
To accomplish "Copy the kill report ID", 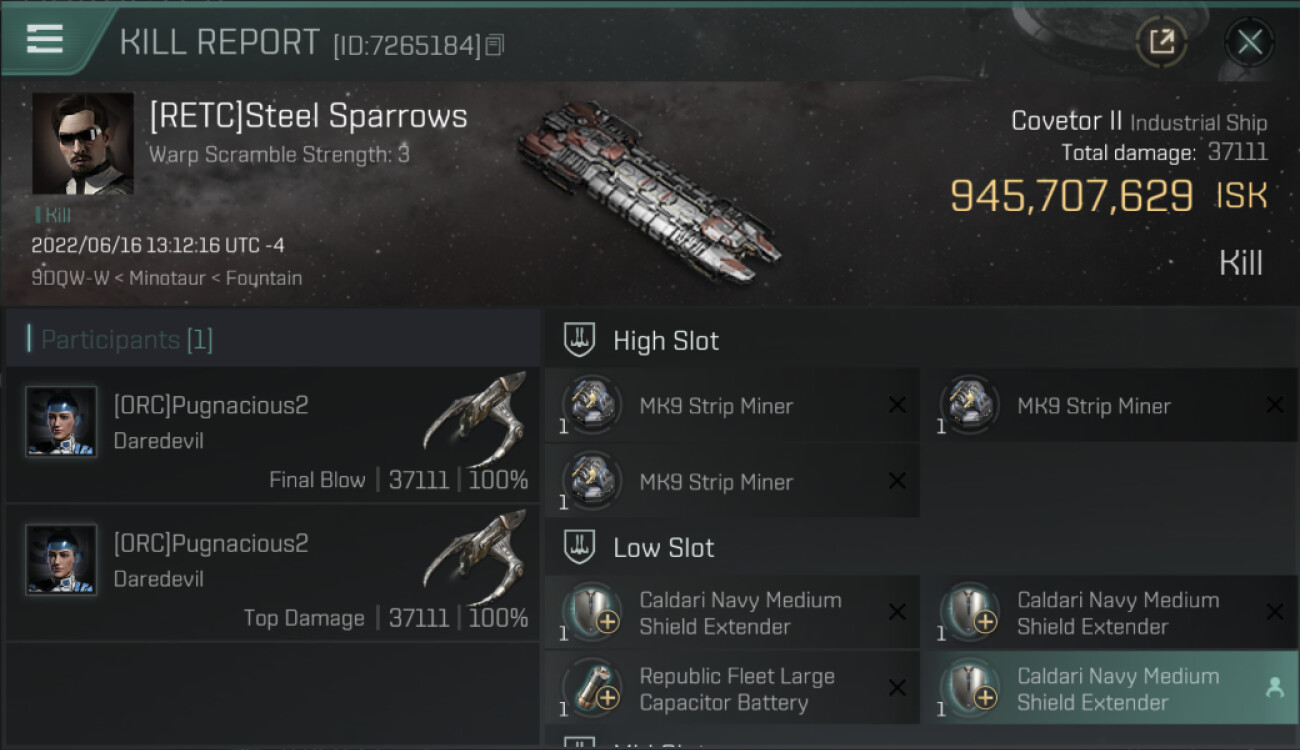I will pyautogui.click(x=495, y=44).
